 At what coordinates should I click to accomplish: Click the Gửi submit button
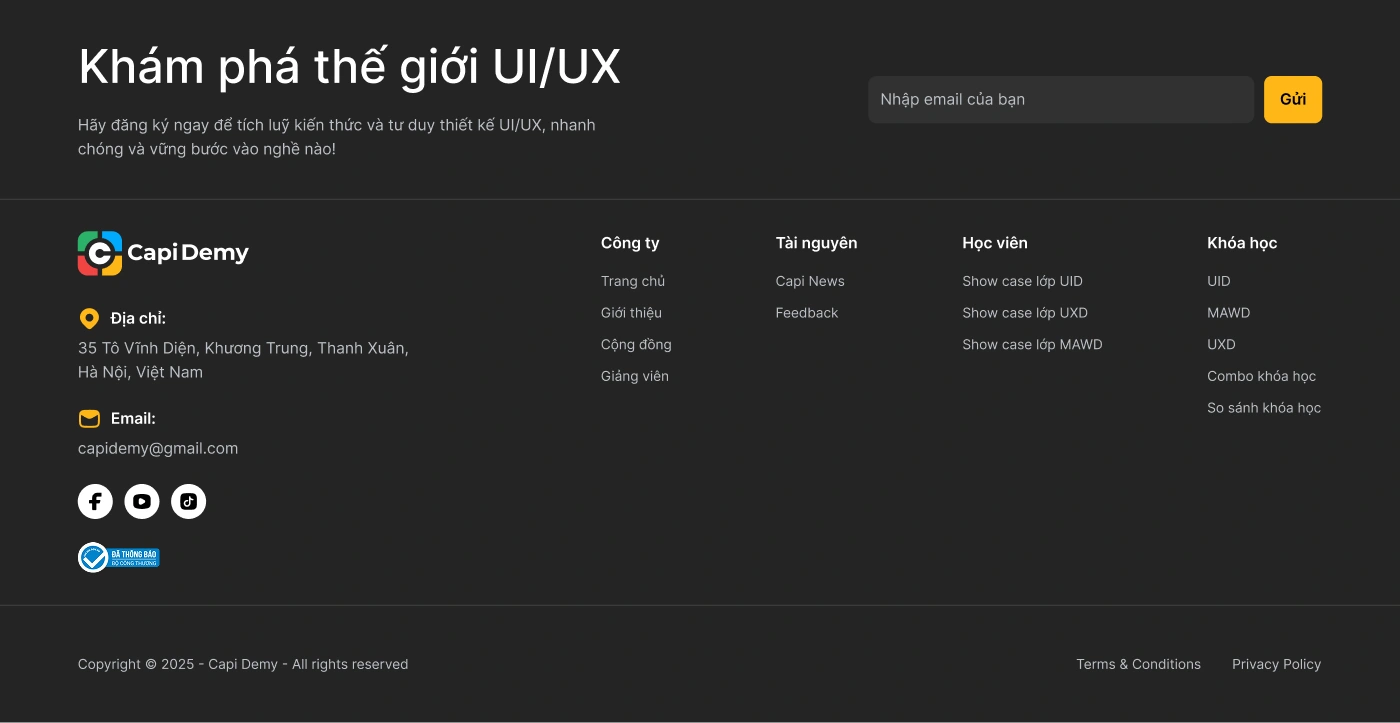pos(1292,100)
